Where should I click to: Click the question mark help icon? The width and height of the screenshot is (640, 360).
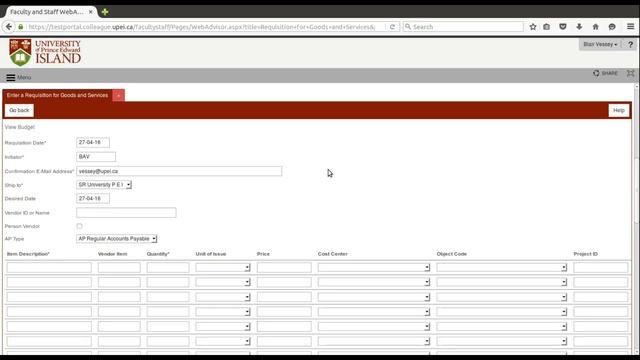tap(630, 44)
